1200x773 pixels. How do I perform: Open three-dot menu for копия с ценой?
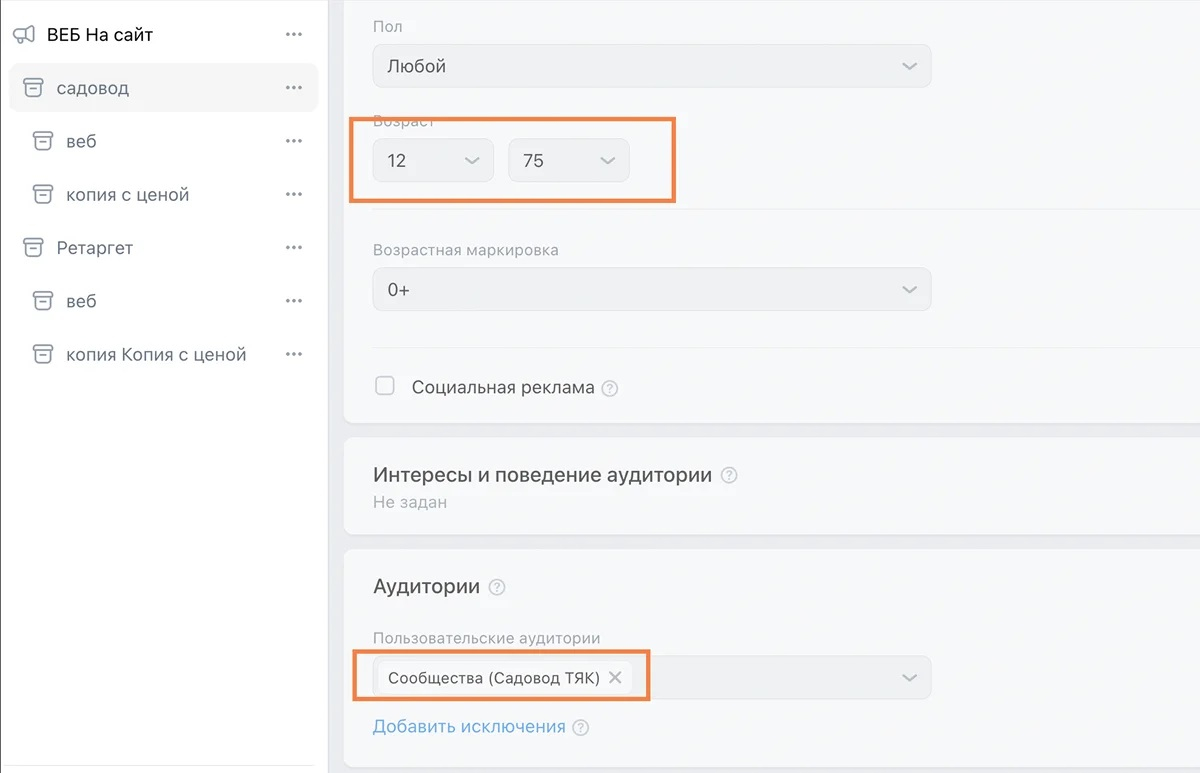293,195
